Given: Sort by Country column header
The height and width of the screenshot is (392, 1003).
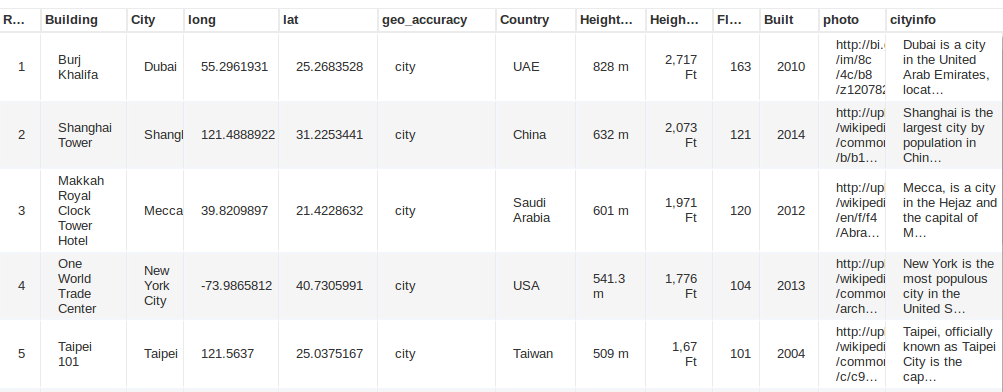Looking at the screenshot, I should point(536,20).
